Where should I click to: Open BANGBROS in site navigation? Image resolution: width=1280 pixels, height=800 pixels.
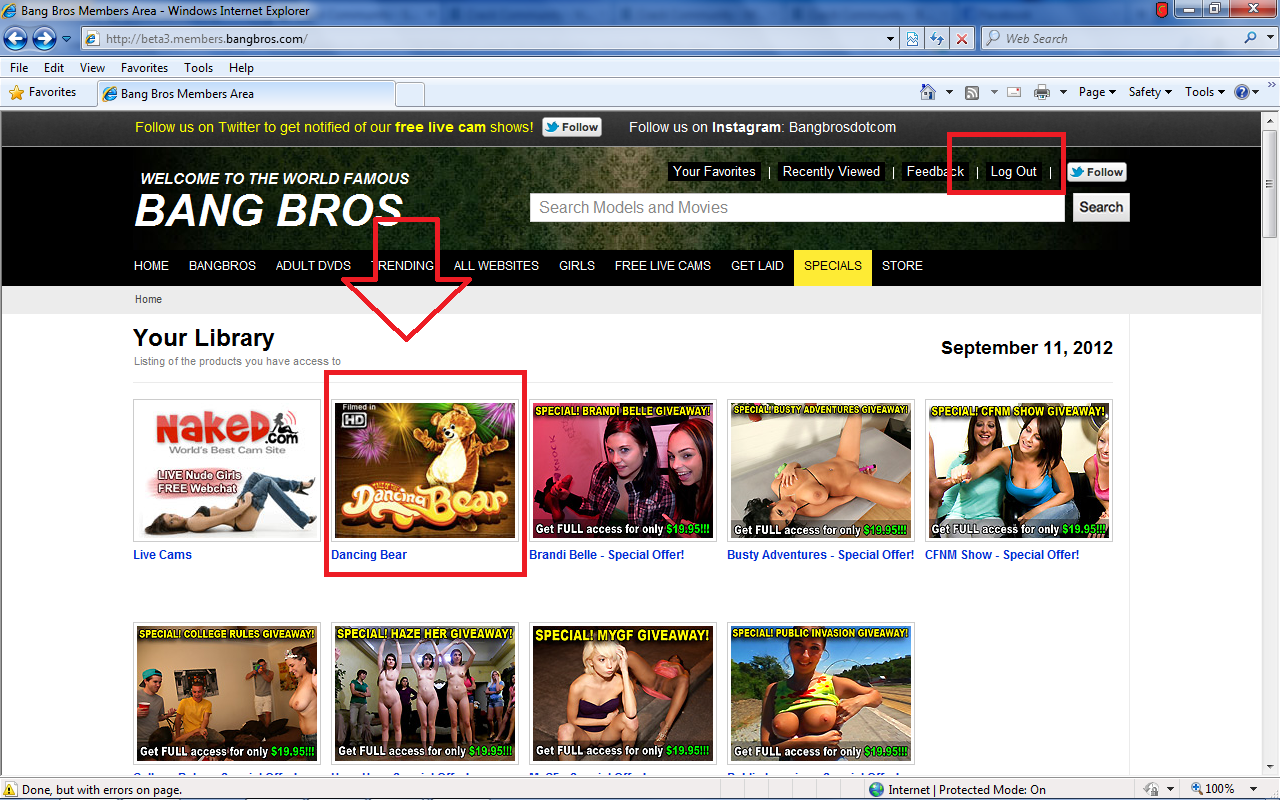click(x=222, y=266)
